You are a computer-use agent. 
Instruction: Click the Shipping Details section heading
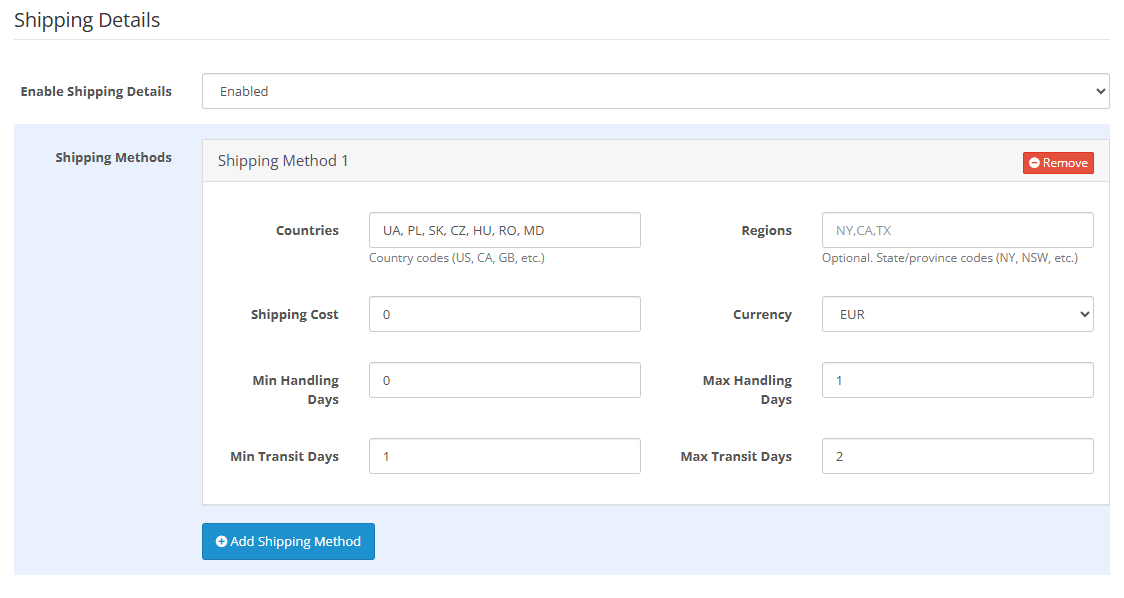(x=87, y=20)
